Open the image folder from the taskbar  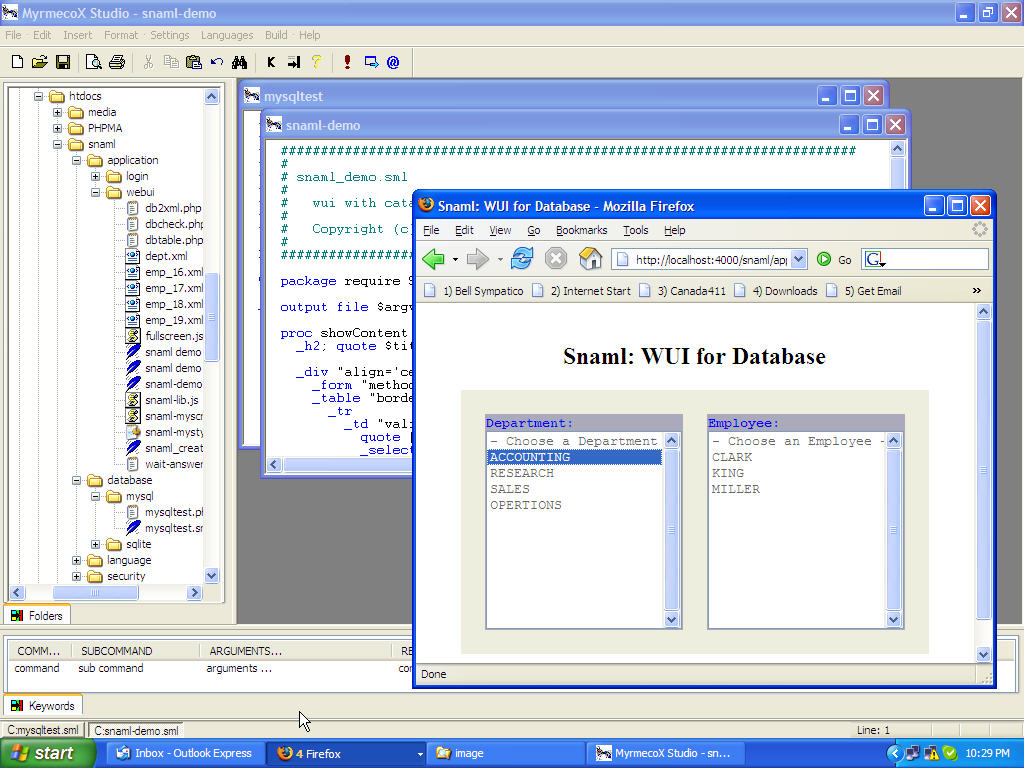(x=505, y=754)
